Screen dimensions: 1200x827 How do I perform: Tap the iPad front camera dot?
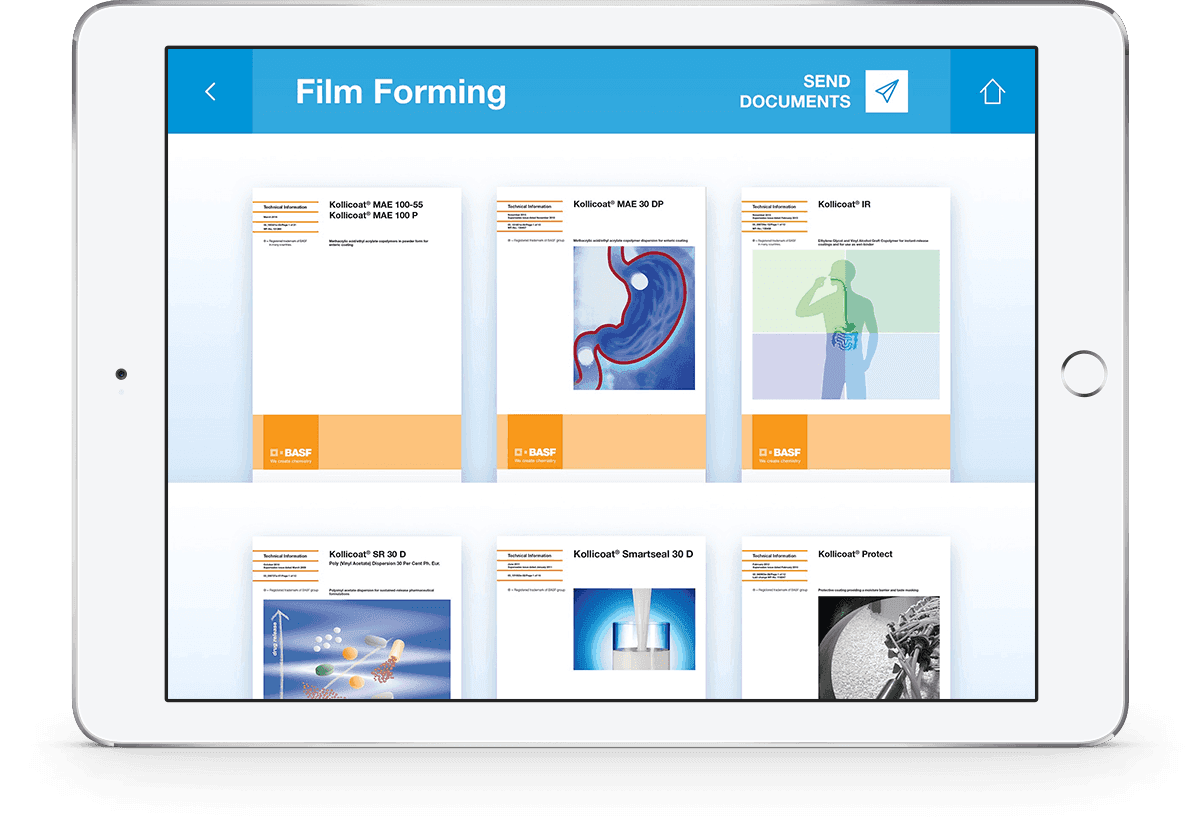(121, 374)
